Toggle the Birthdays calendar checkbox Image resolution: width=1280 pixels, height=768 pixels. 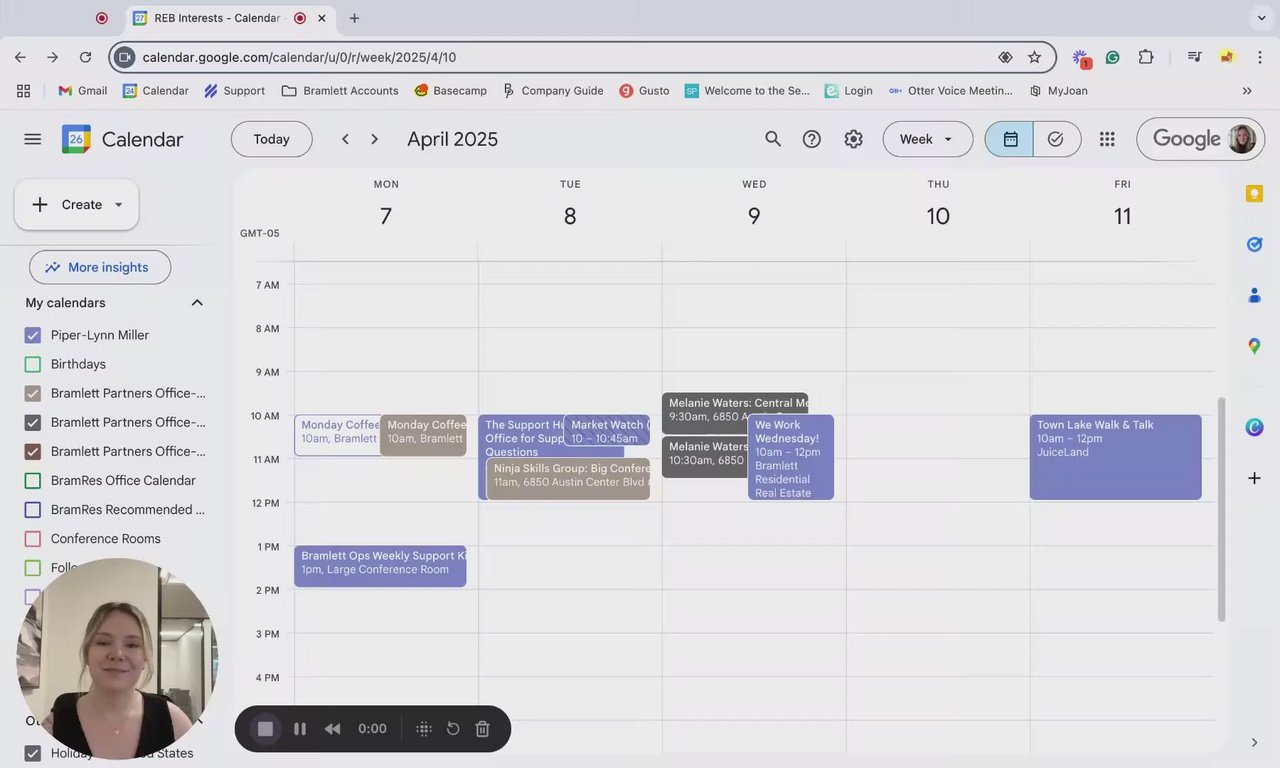click(x=33, y=364)
